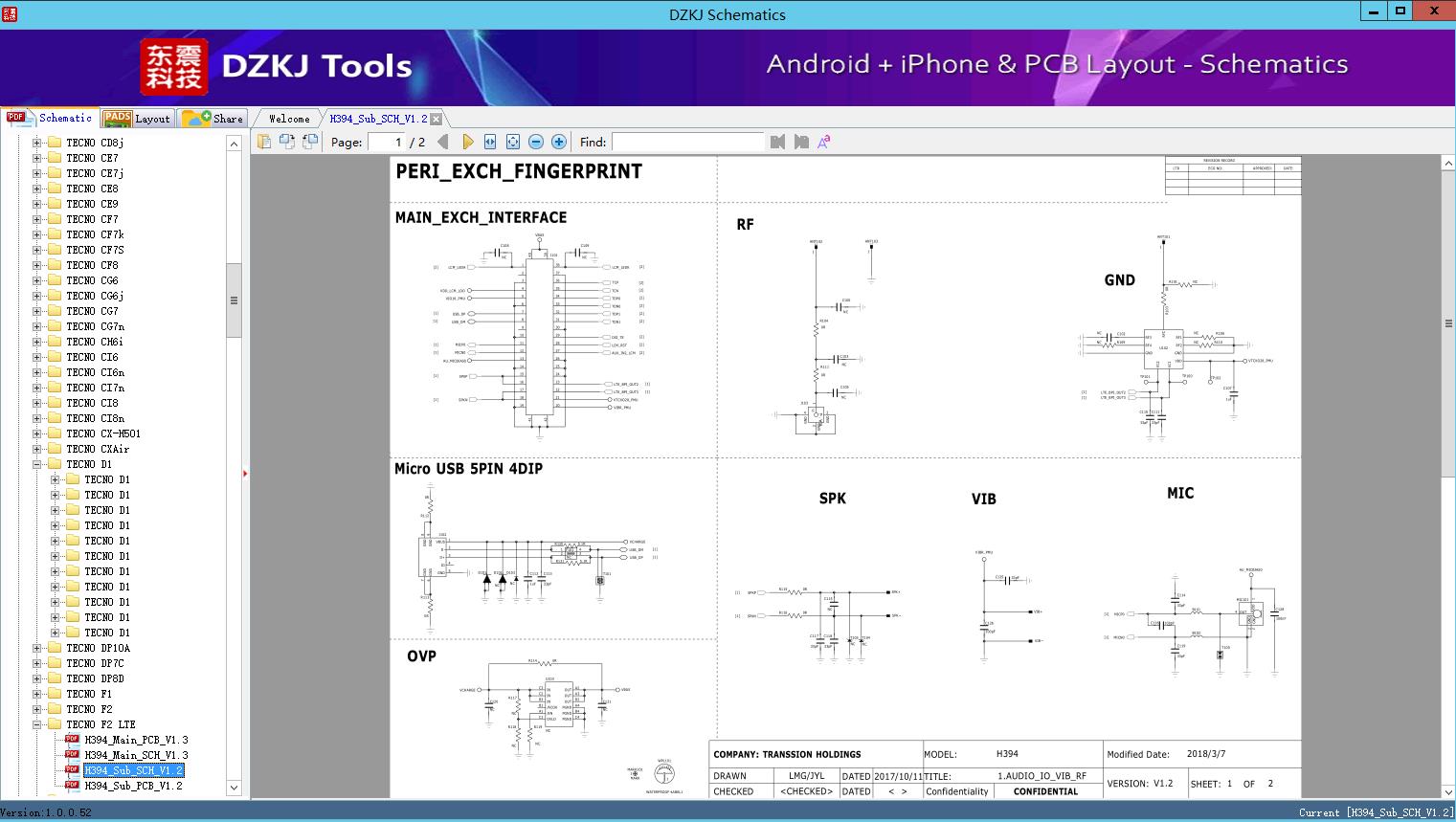Click the red DZKJ logo in the banner
The image size is (1456, 822).
173,67
